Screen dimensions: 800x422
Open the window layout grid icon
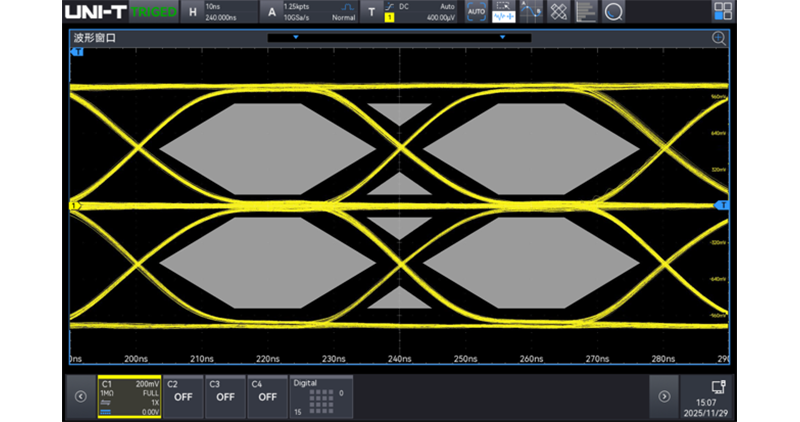click(x=722, y=12)
